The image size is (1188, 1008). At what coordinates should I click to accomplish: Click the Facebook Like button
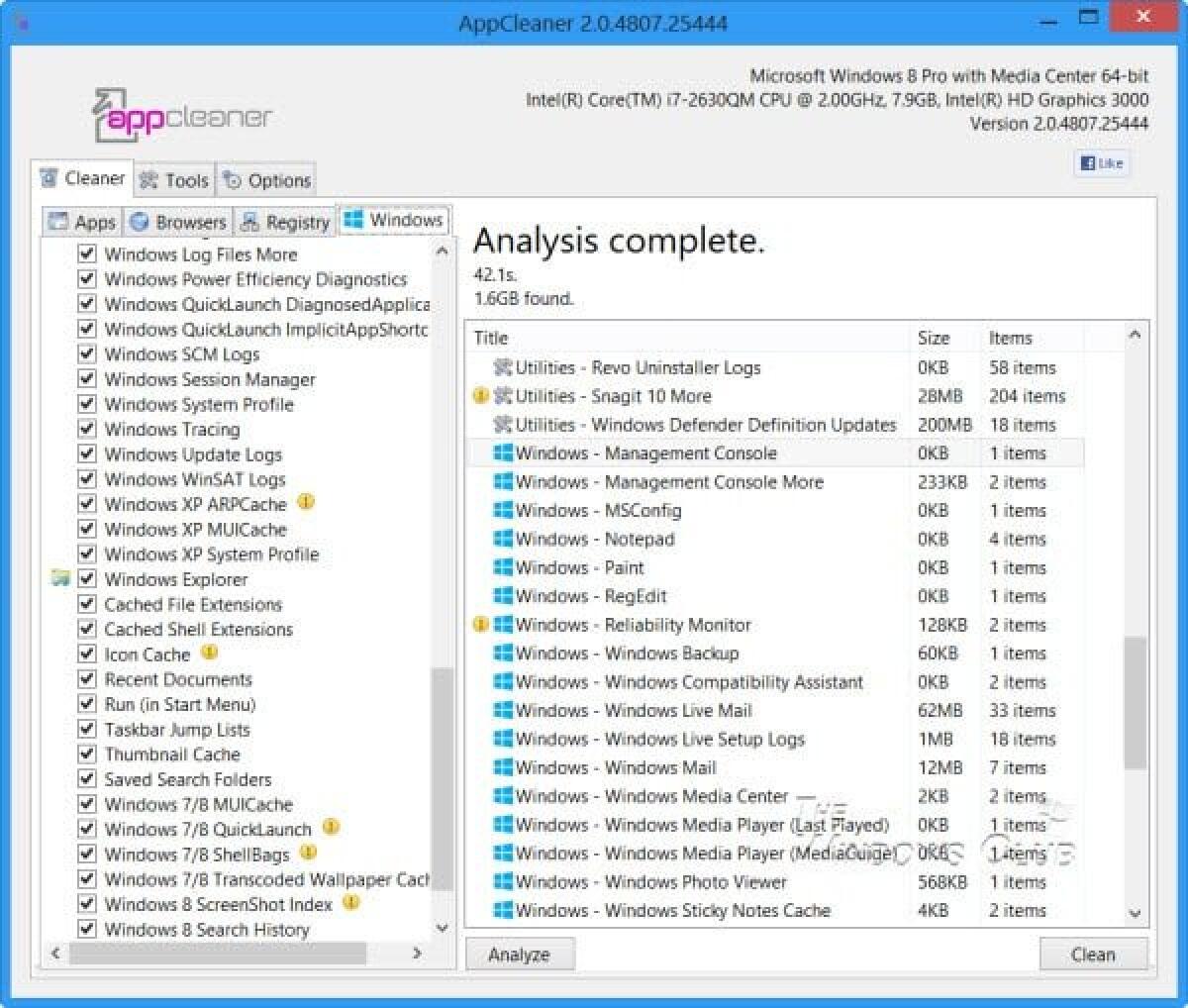(x=1102, y=163)
